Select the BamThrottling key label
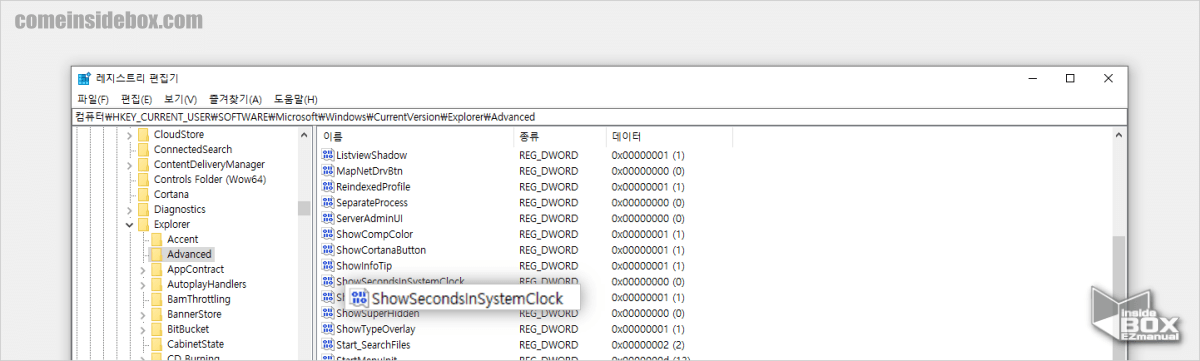Image resolution: width=1200 pixels, height=361 pixels. coord(199,300)
